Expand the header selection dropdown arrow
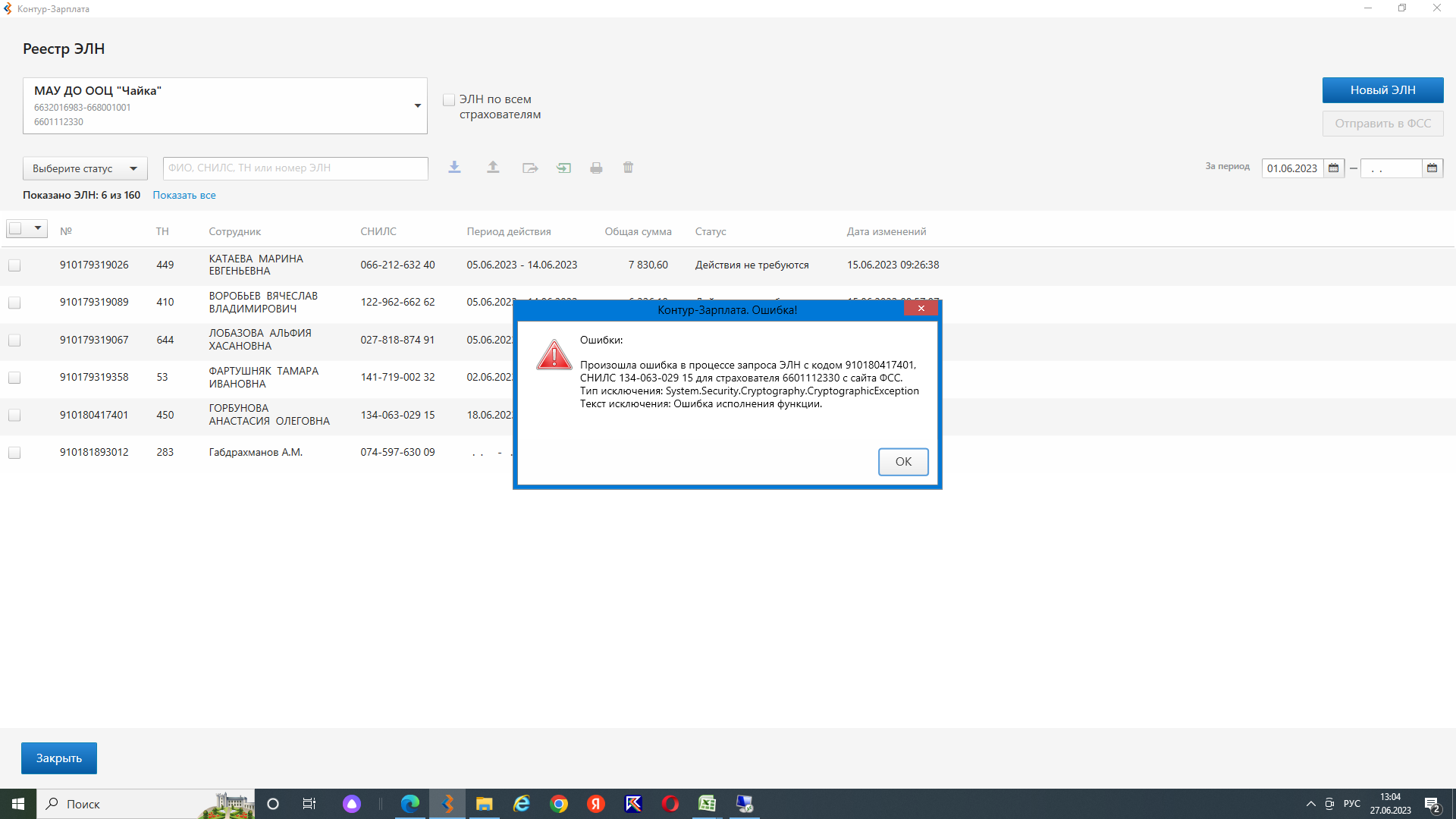Image resolution: width=1456 pixels, height=819 pixels. [x=37, y=228]
